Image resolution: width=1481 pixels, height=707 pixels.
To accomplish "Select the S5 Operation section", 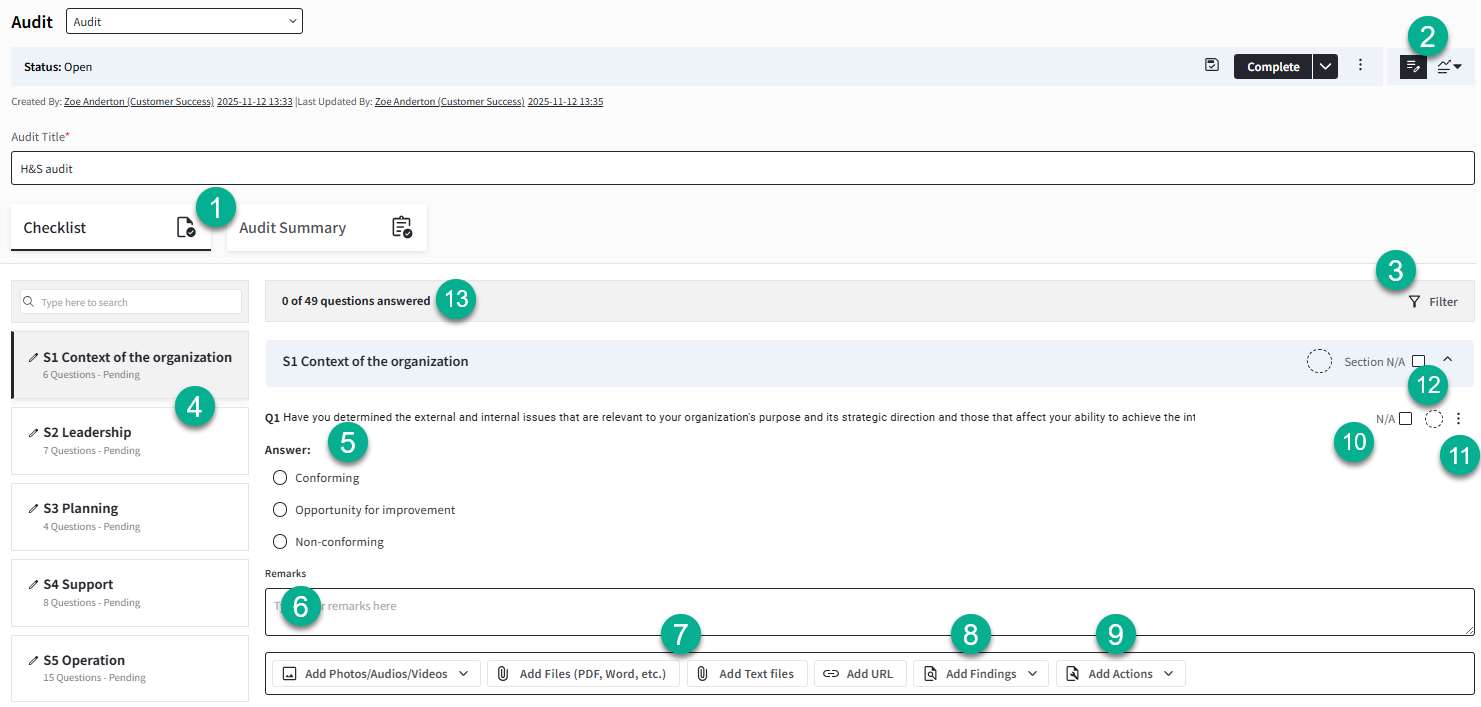I will 130,669.
